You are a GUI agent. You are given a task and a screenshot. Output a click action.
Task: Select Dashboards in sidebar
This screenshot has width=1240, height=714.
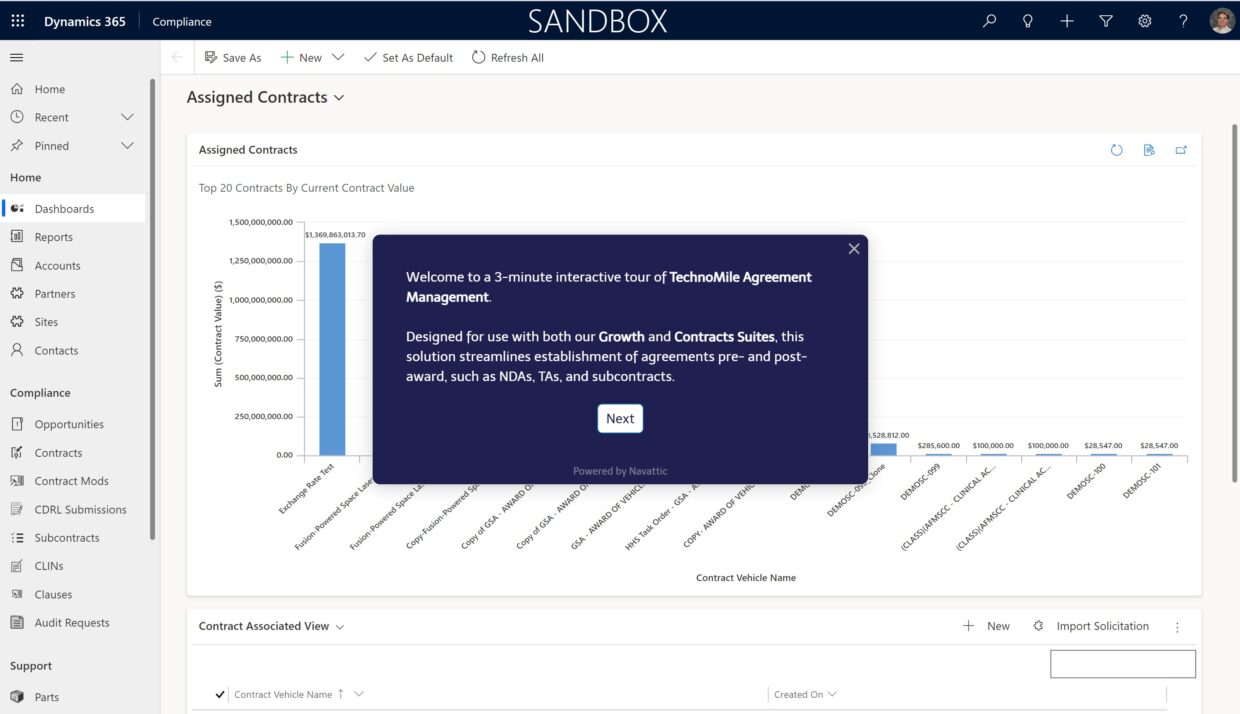point(75,209)
